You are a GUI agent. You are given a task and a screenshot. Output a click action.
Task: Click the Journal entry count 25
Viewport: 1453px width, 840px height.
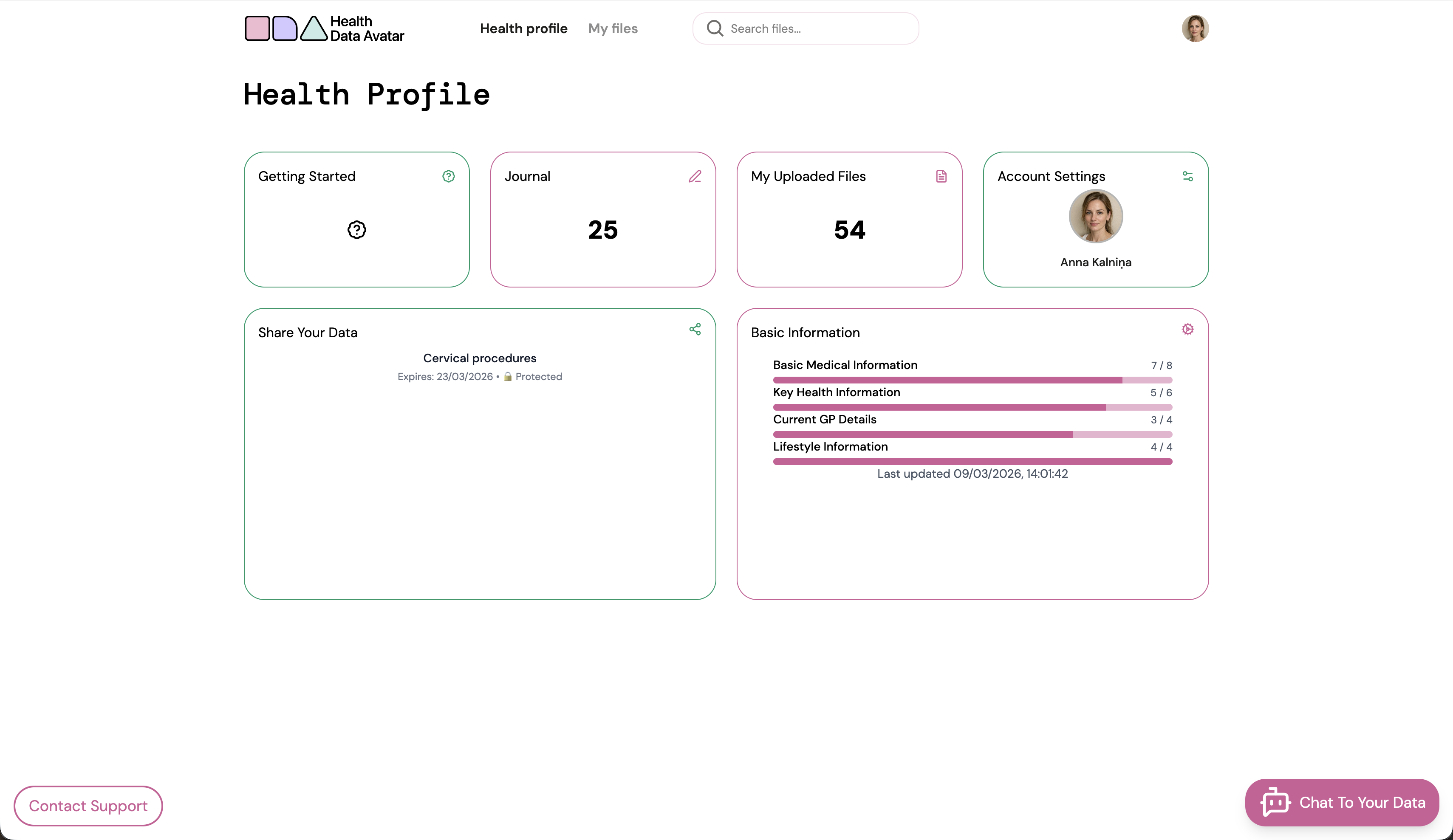point(602,229)
